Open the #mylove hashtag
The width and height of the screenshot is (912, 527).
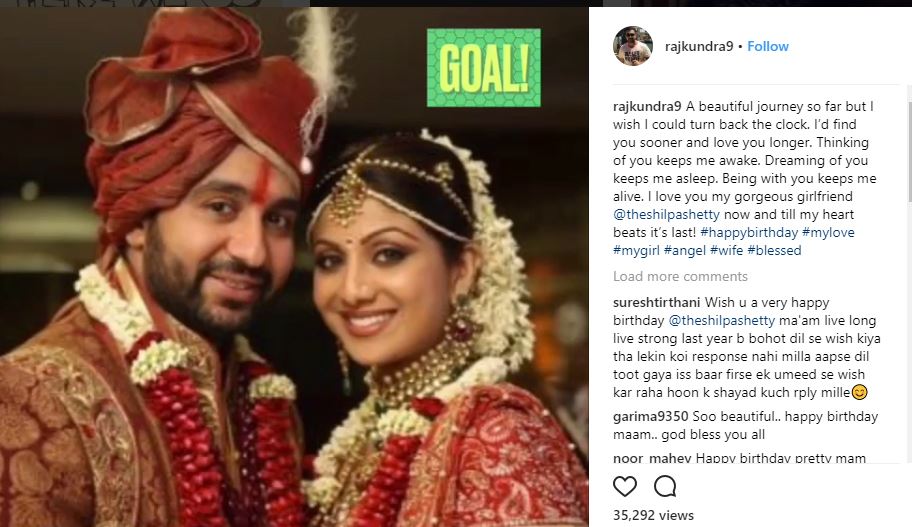coord(828,233)
